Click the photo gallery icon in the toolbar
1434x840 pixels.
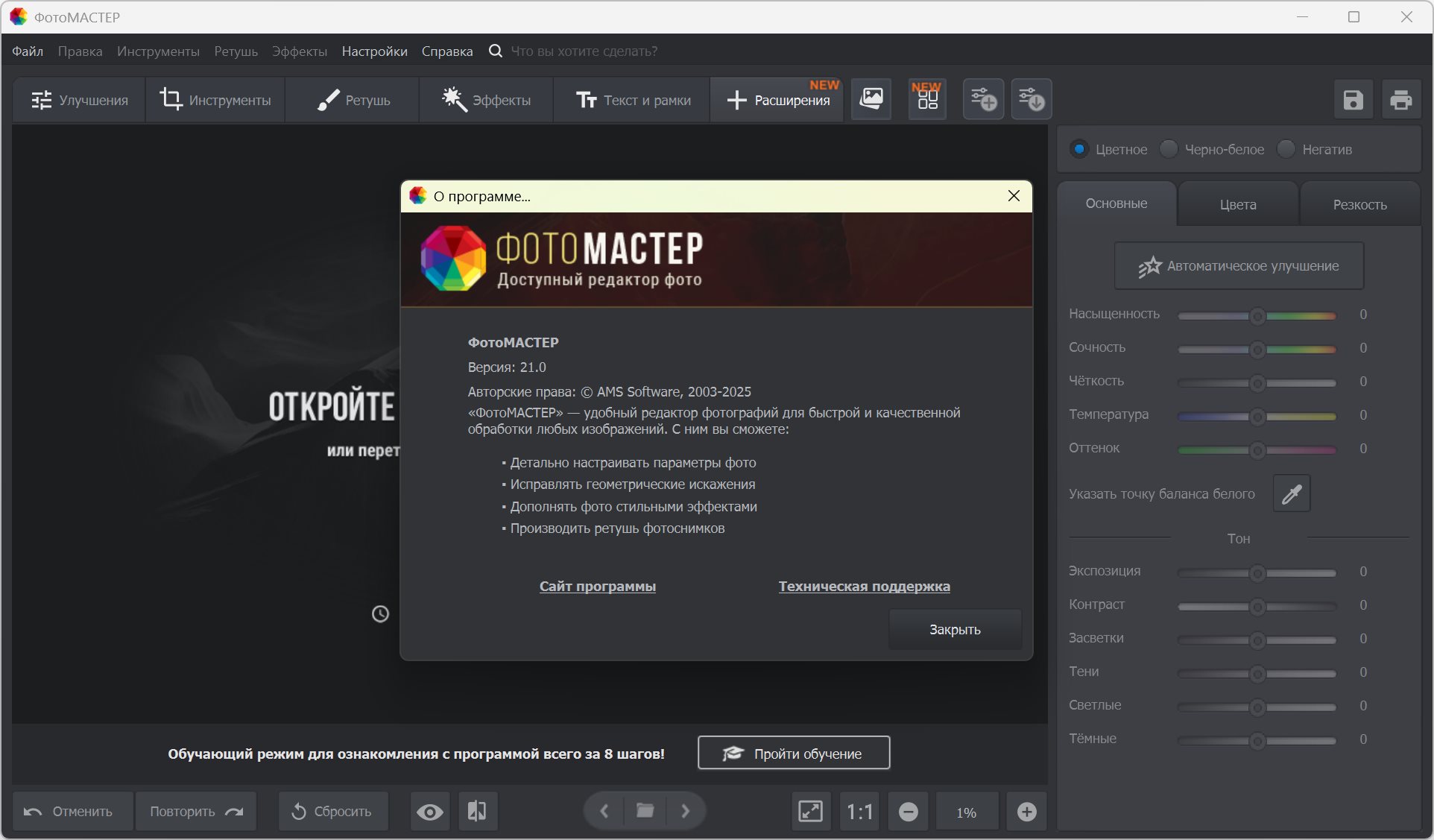(871, 99)
